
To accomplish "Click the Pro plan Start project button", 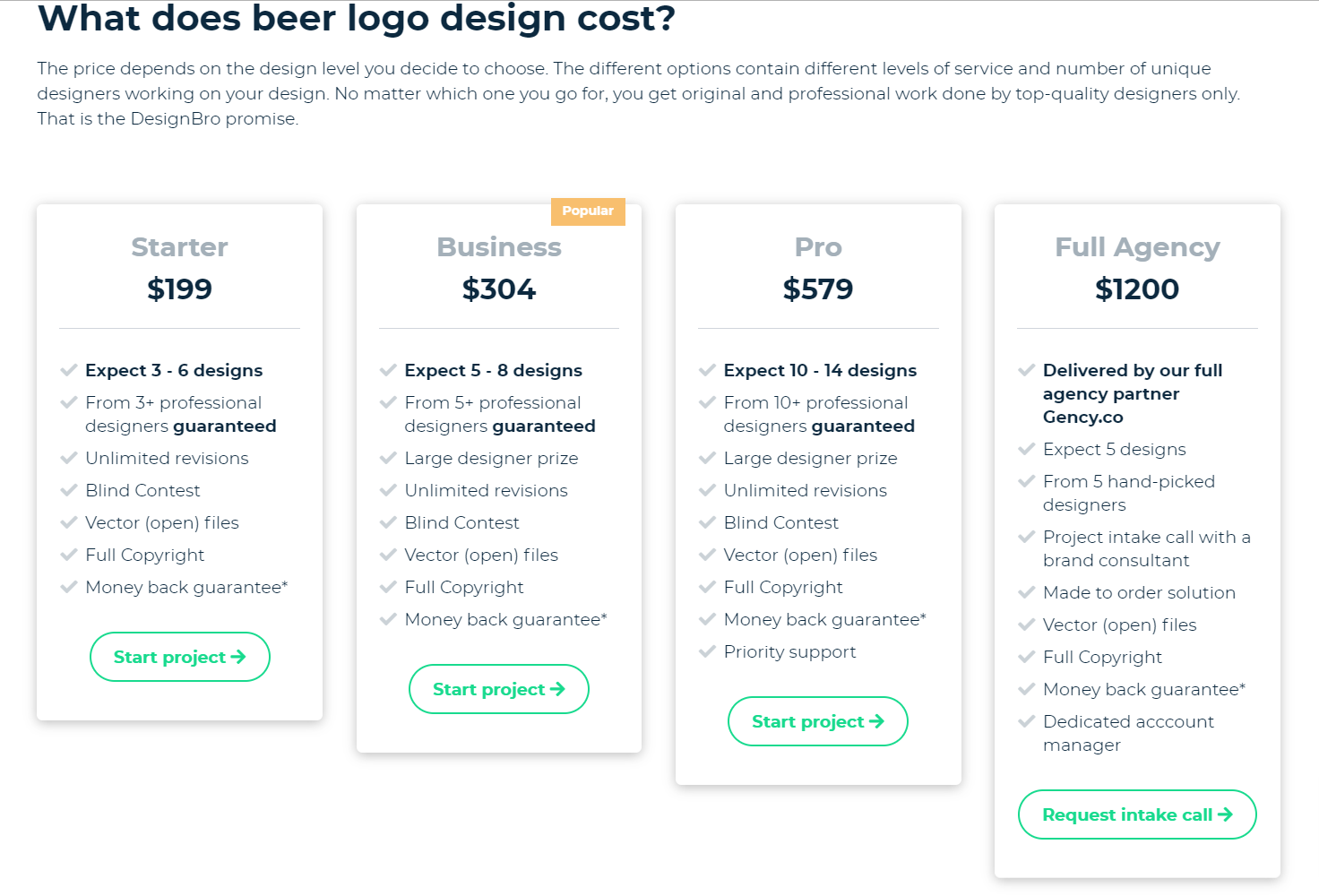I will coord(817,721).
